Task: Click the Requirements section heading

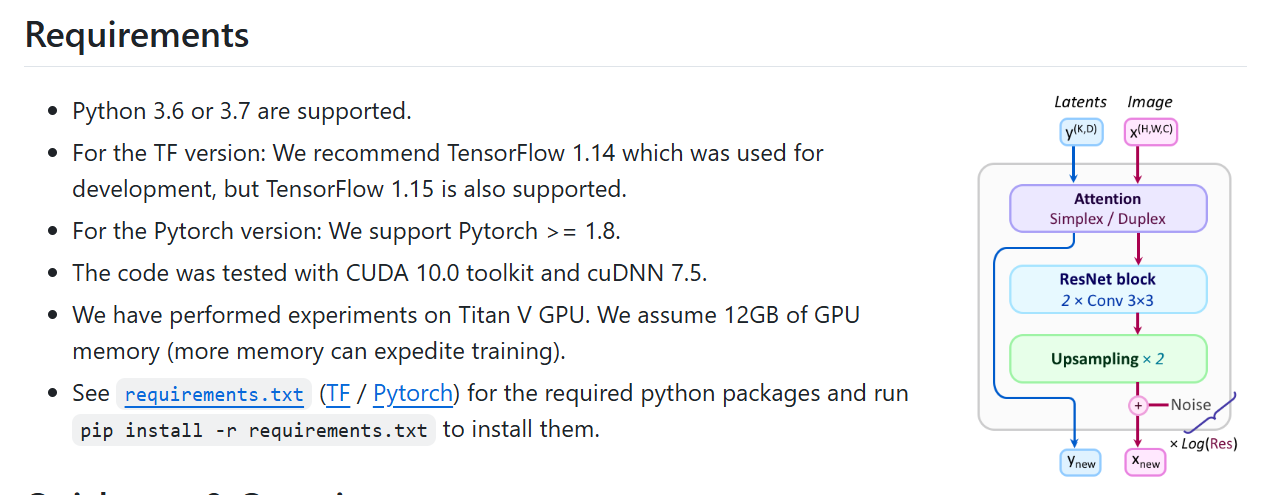Action: (x=137, y=35)
